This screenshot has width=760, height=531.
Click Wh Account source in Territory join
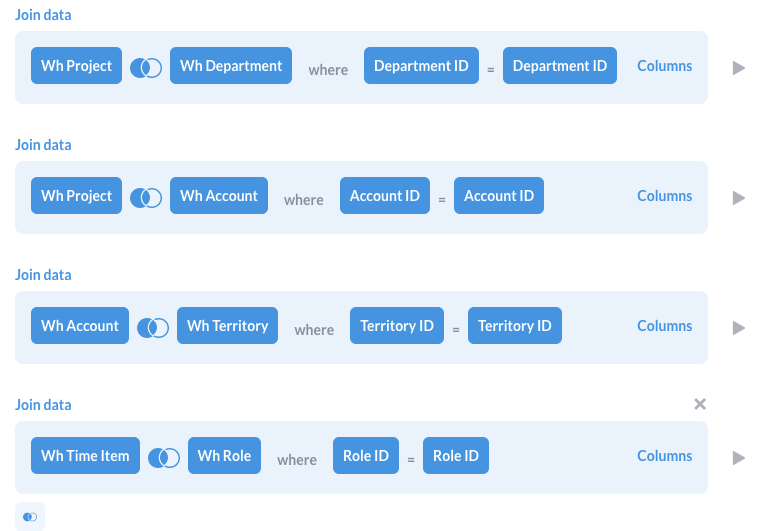[x=80, y=326]
